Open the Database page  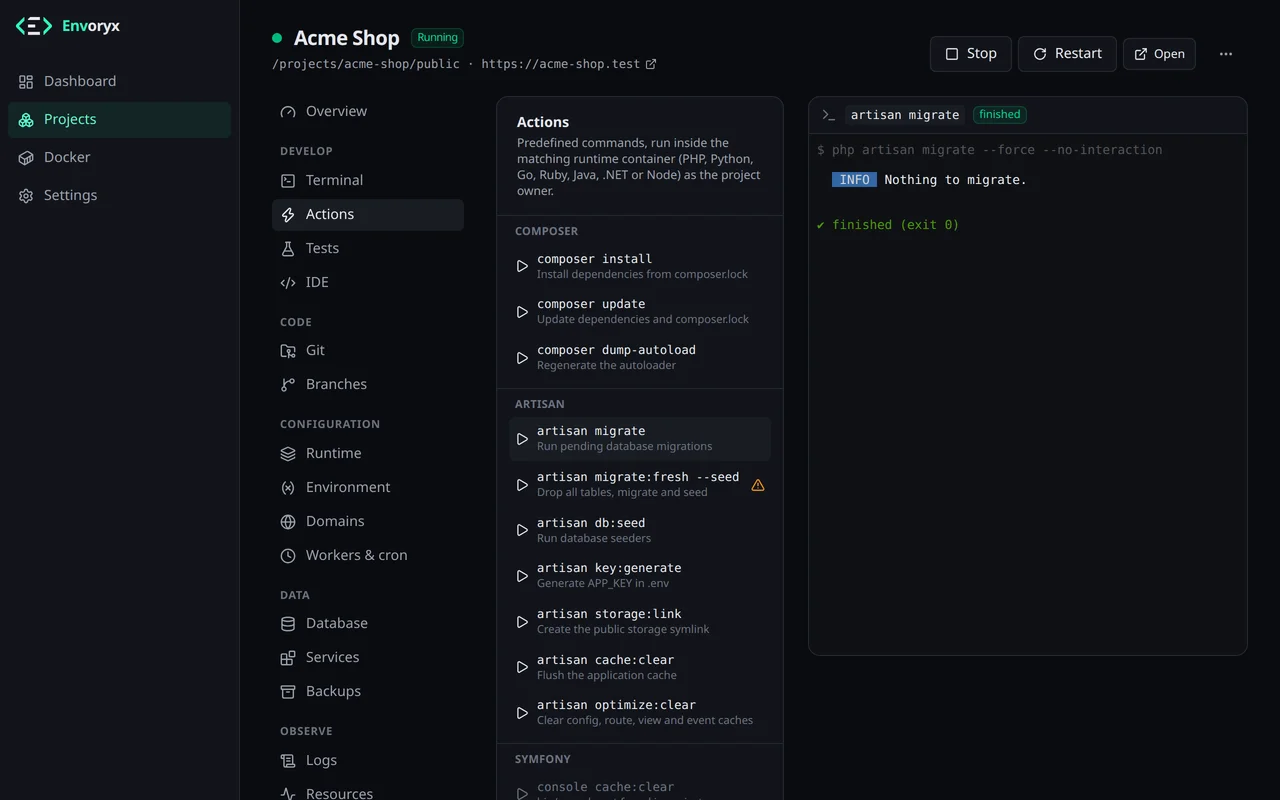coord(368,623)
